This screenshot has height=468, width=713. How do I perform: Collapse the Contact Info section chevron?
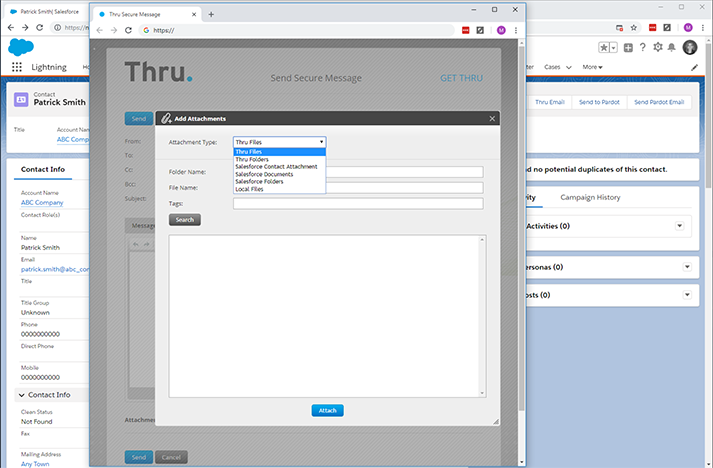21,395
